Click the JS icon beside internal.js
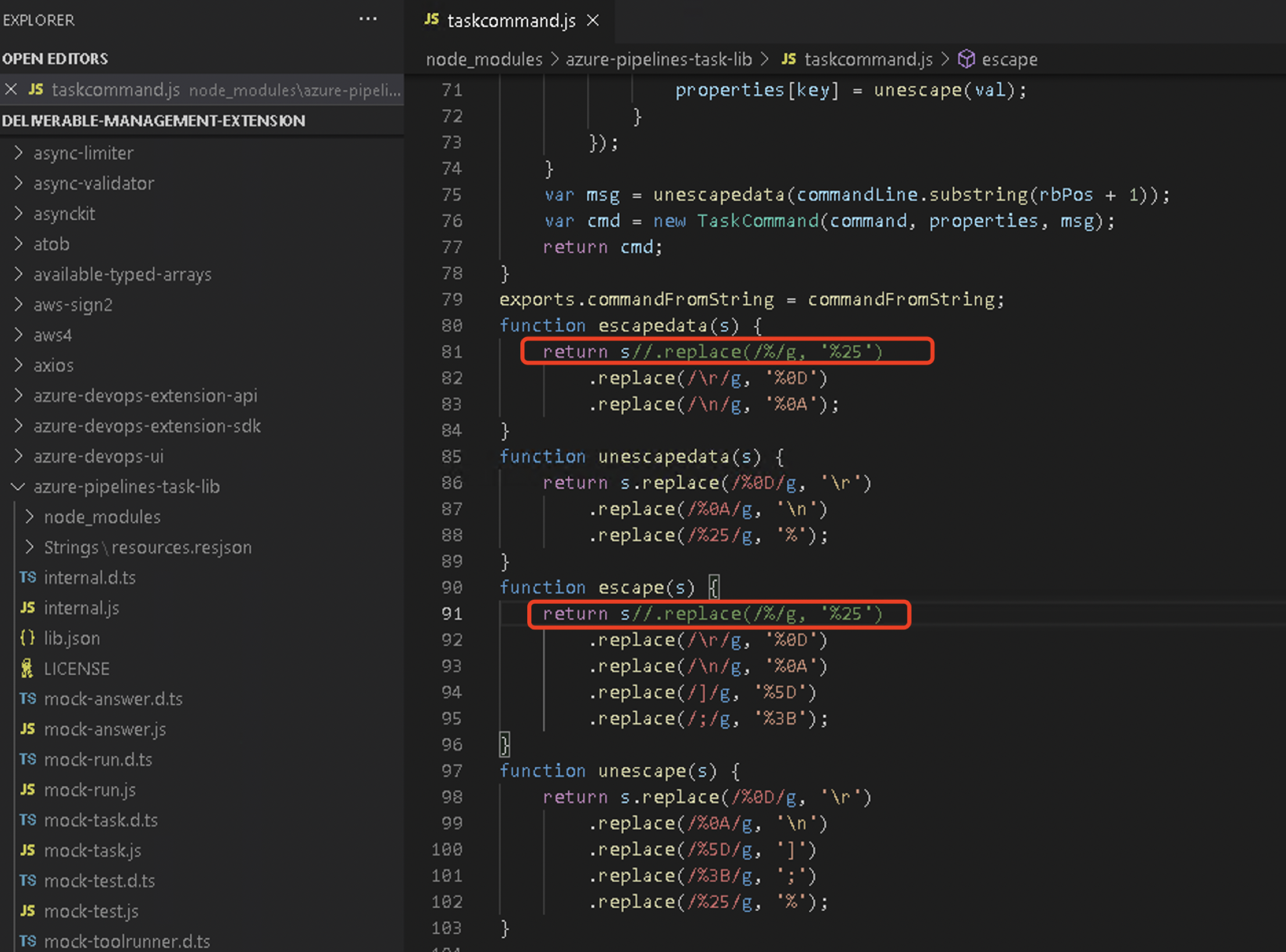This screenshot has width=1286, height=952. [27, 608]
